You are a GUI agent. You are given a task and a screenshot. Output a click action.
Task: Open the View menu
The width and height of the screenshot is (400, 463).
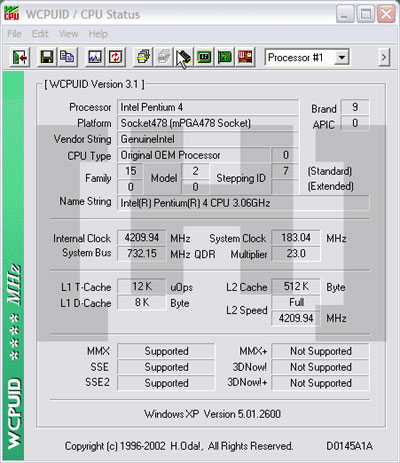[x=68, y=34]
